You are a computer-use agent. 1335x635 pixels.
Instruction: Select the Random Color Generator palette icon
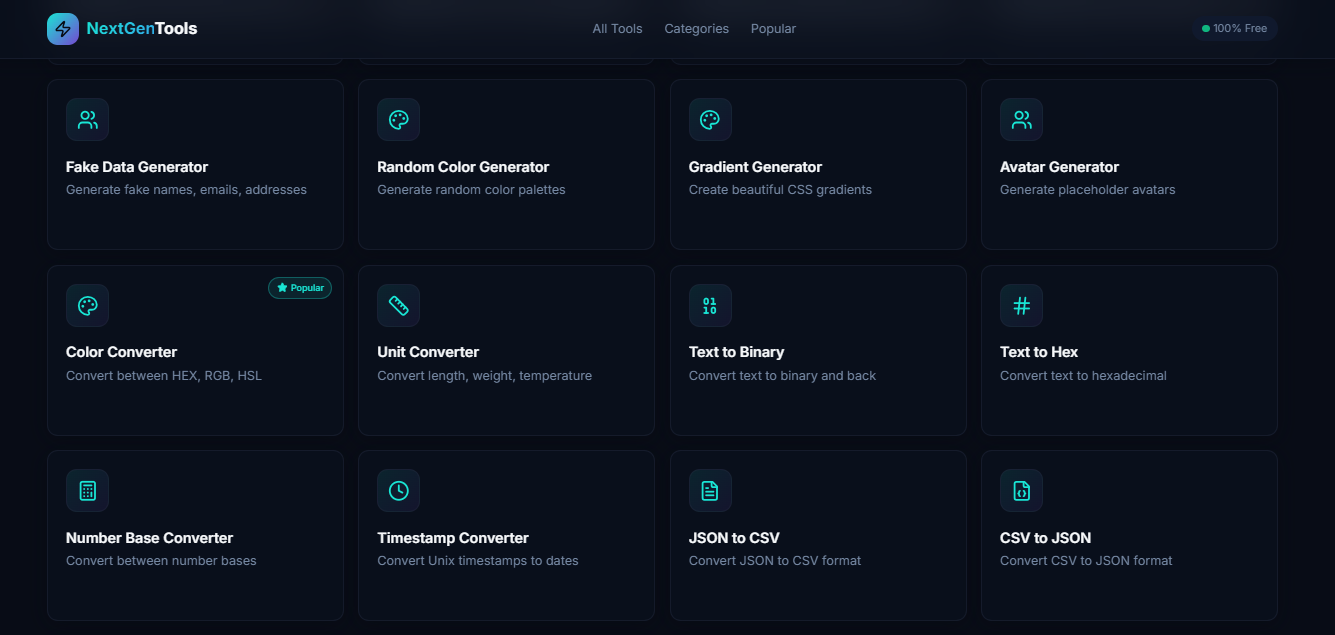click(x=398, y=119)
